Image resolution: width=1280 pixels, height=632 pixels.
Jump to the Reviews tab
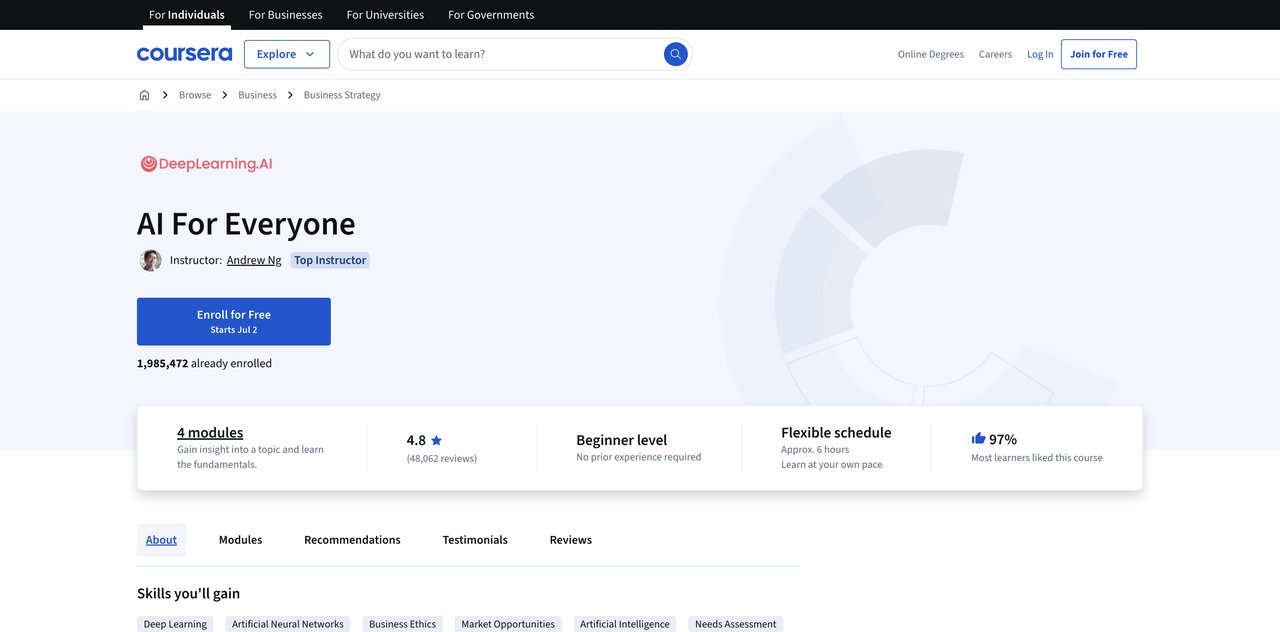(571, 540)
